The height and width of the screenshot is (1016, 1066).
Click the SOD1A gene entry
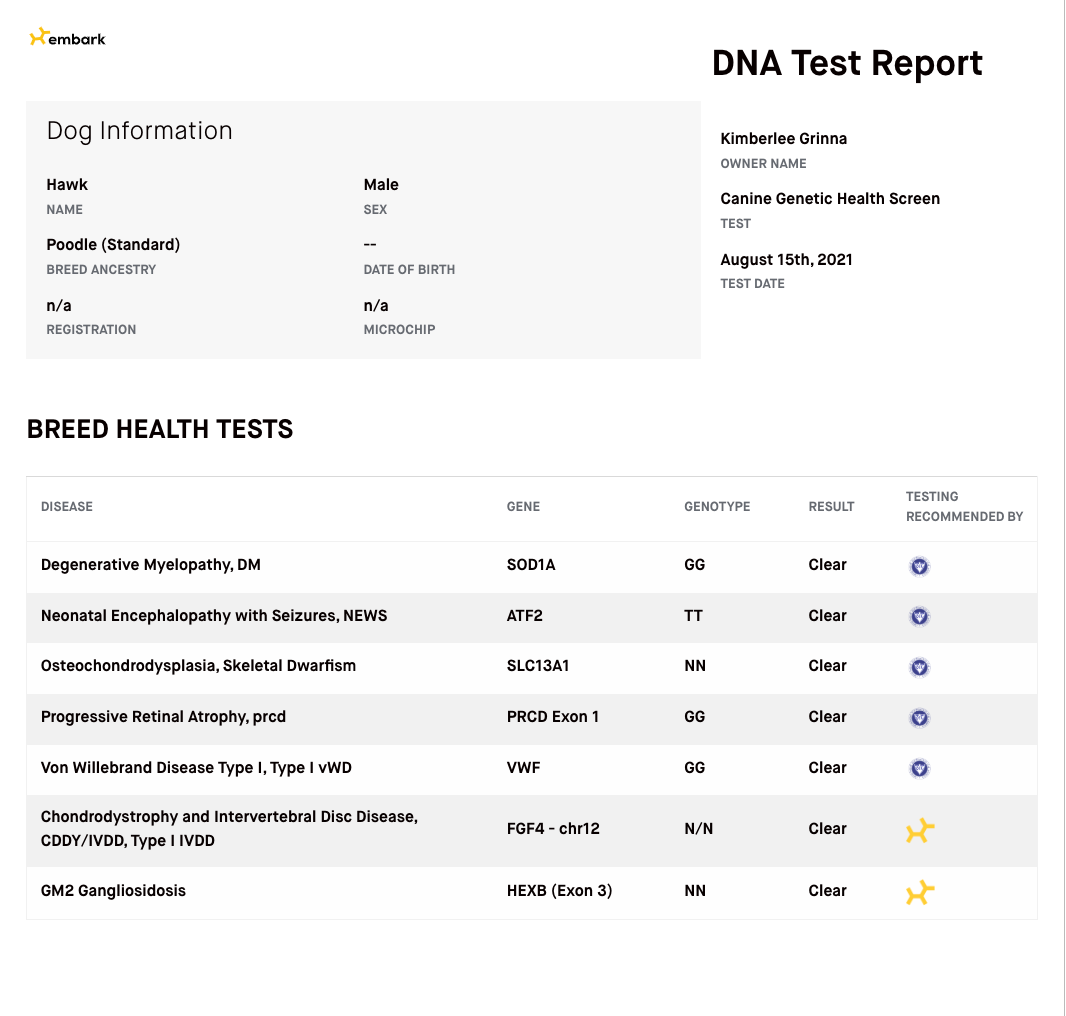pyautogui.click(x=531, y=564)
